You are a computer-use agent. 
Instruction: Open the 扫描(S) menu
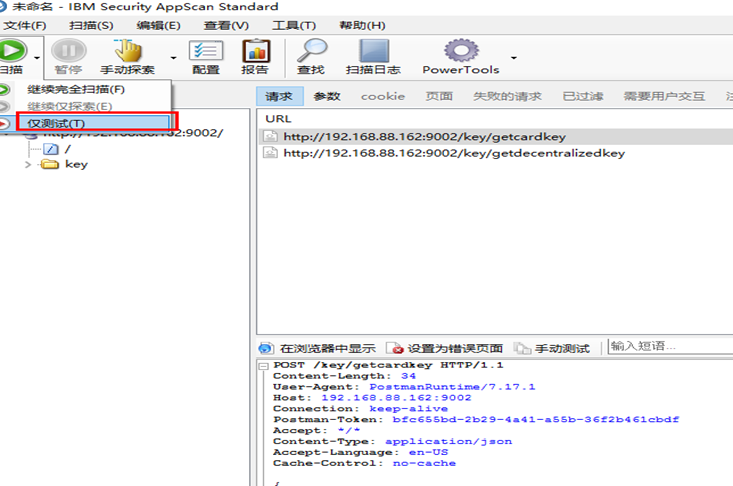(x=91, y=25)
